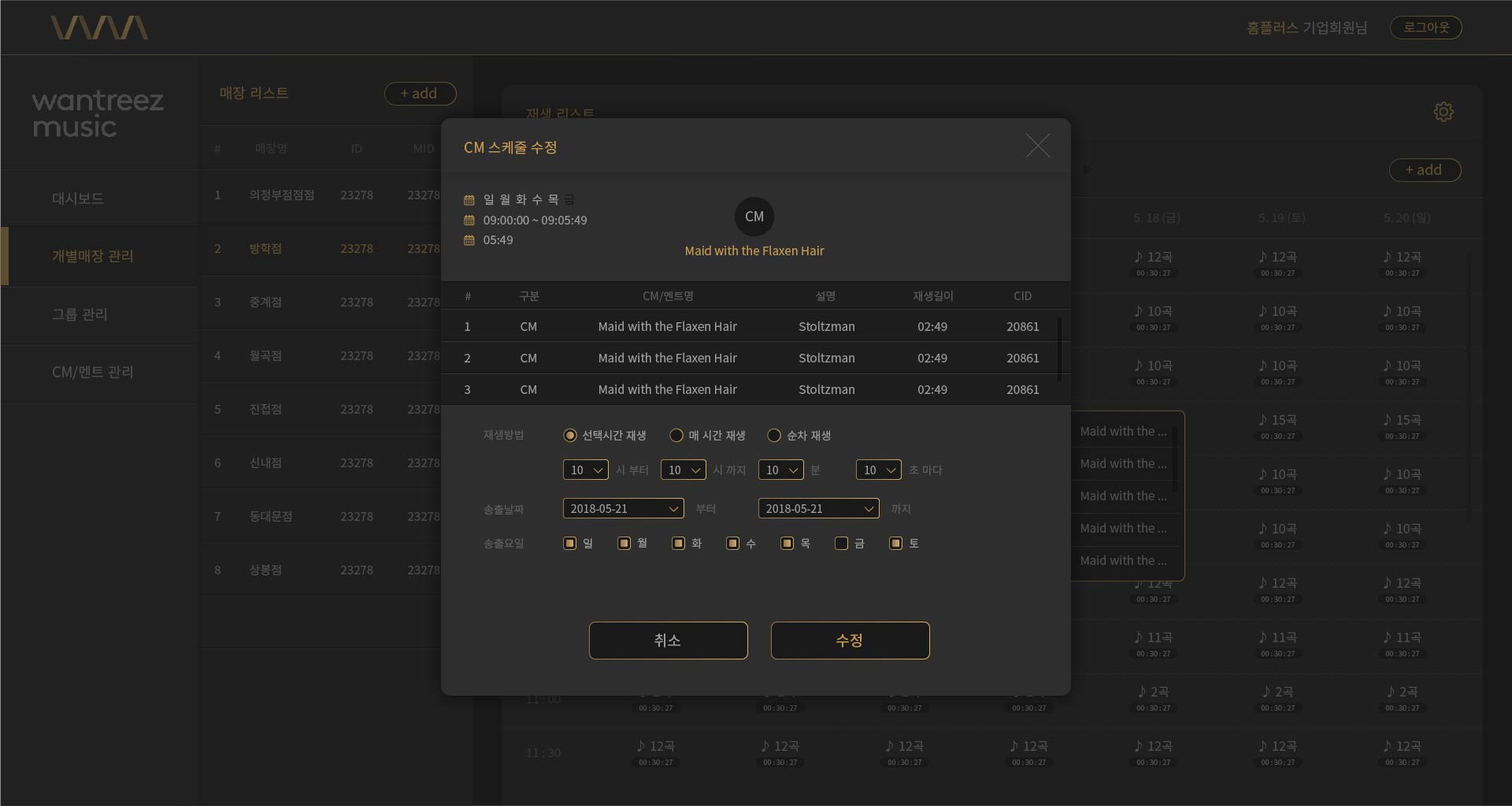Click the 취소 cancel button
1512x806 pixels.
pos(668,641)
